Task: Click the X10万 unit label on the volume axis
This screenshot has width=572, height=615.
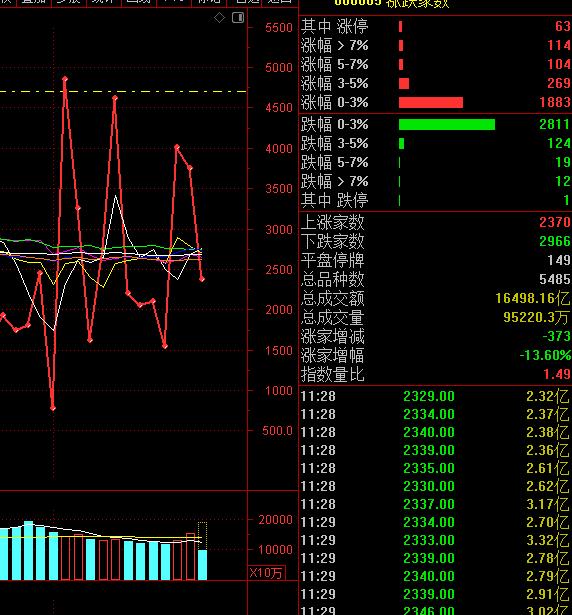Action: [266, 573]
